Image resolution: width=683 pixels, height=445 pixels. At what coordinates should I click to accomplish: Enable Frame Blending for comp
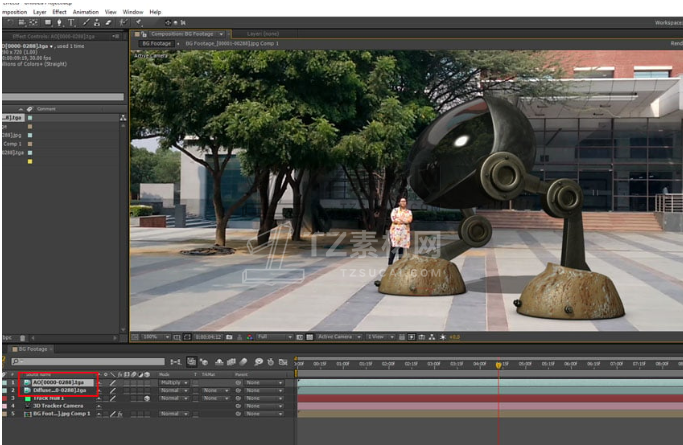click(x=231, y=362)
